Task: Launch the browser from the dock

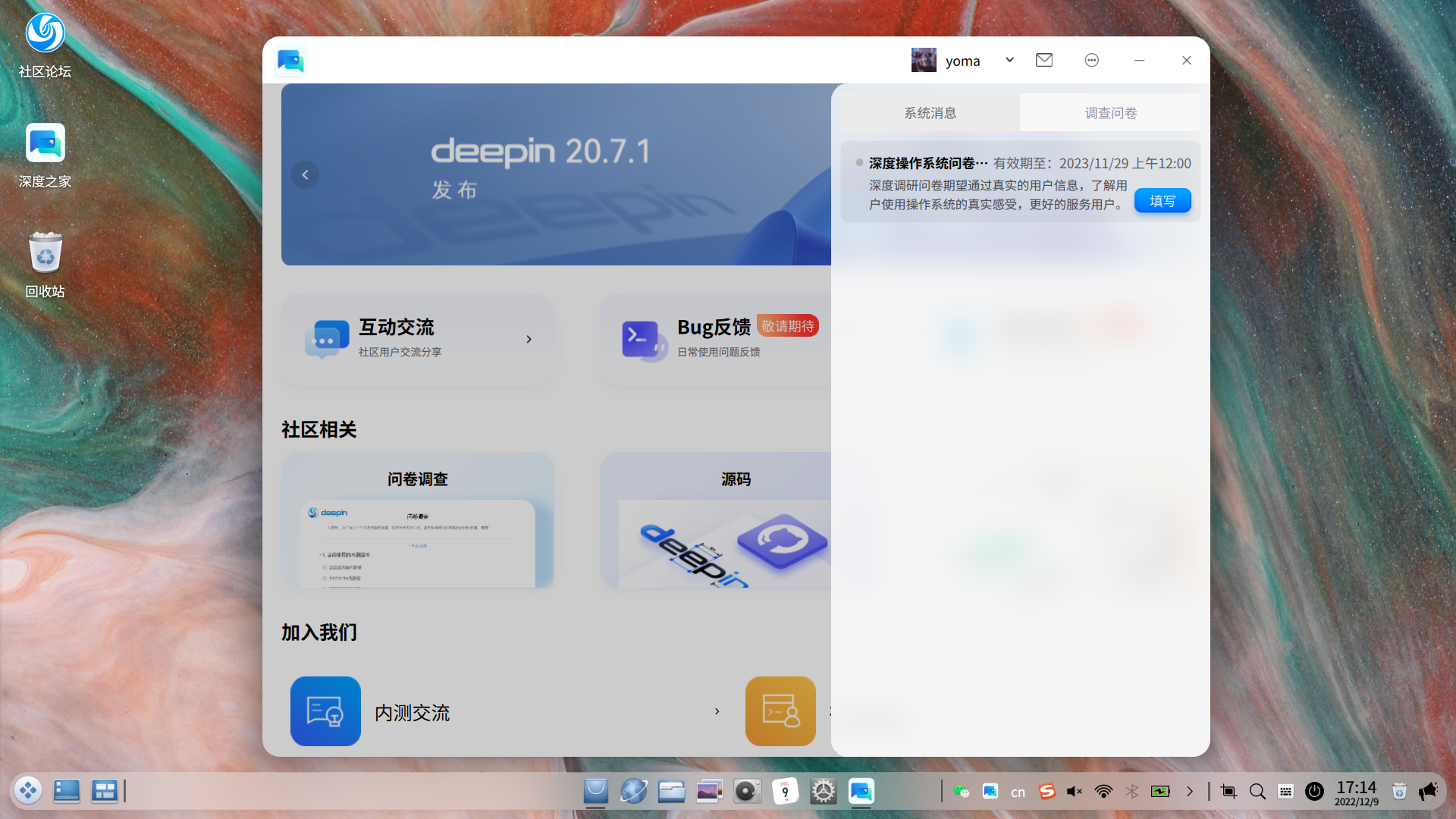Action: (x=634, y=791)
